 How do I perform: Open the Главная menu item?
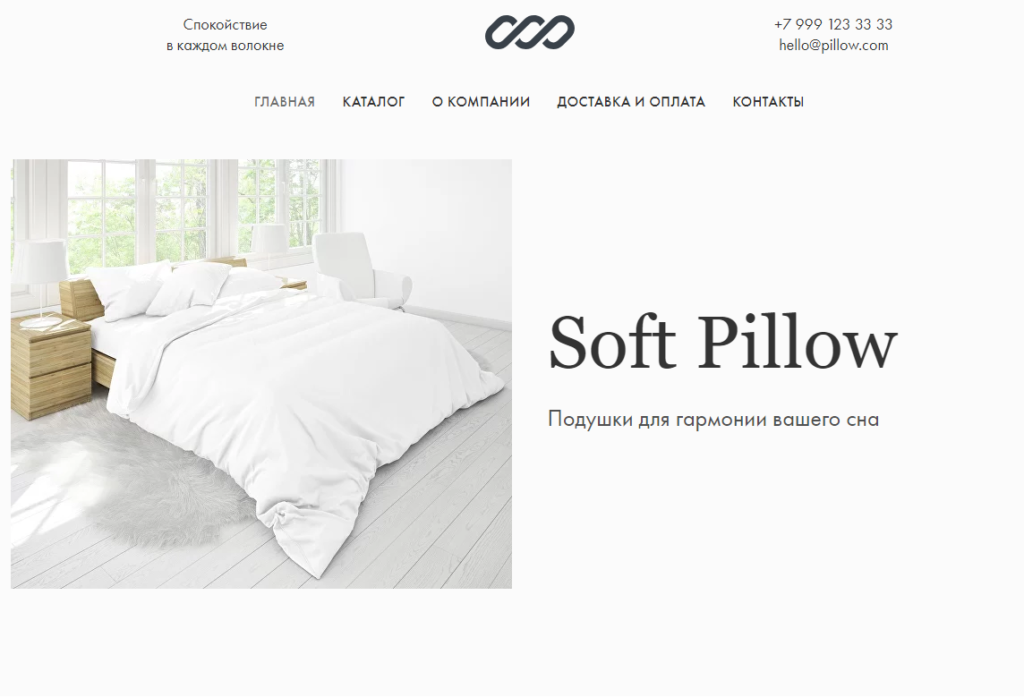tap(285, 102)
